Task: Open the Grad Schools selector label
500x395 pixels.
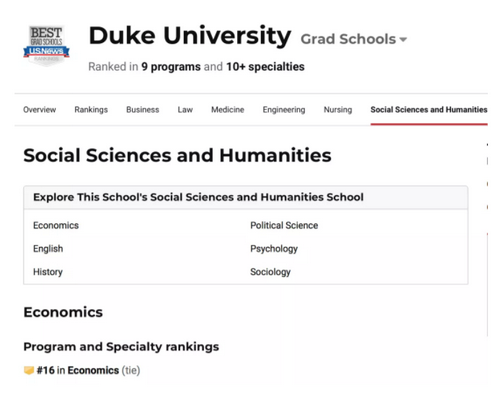Action: point(348,39)
